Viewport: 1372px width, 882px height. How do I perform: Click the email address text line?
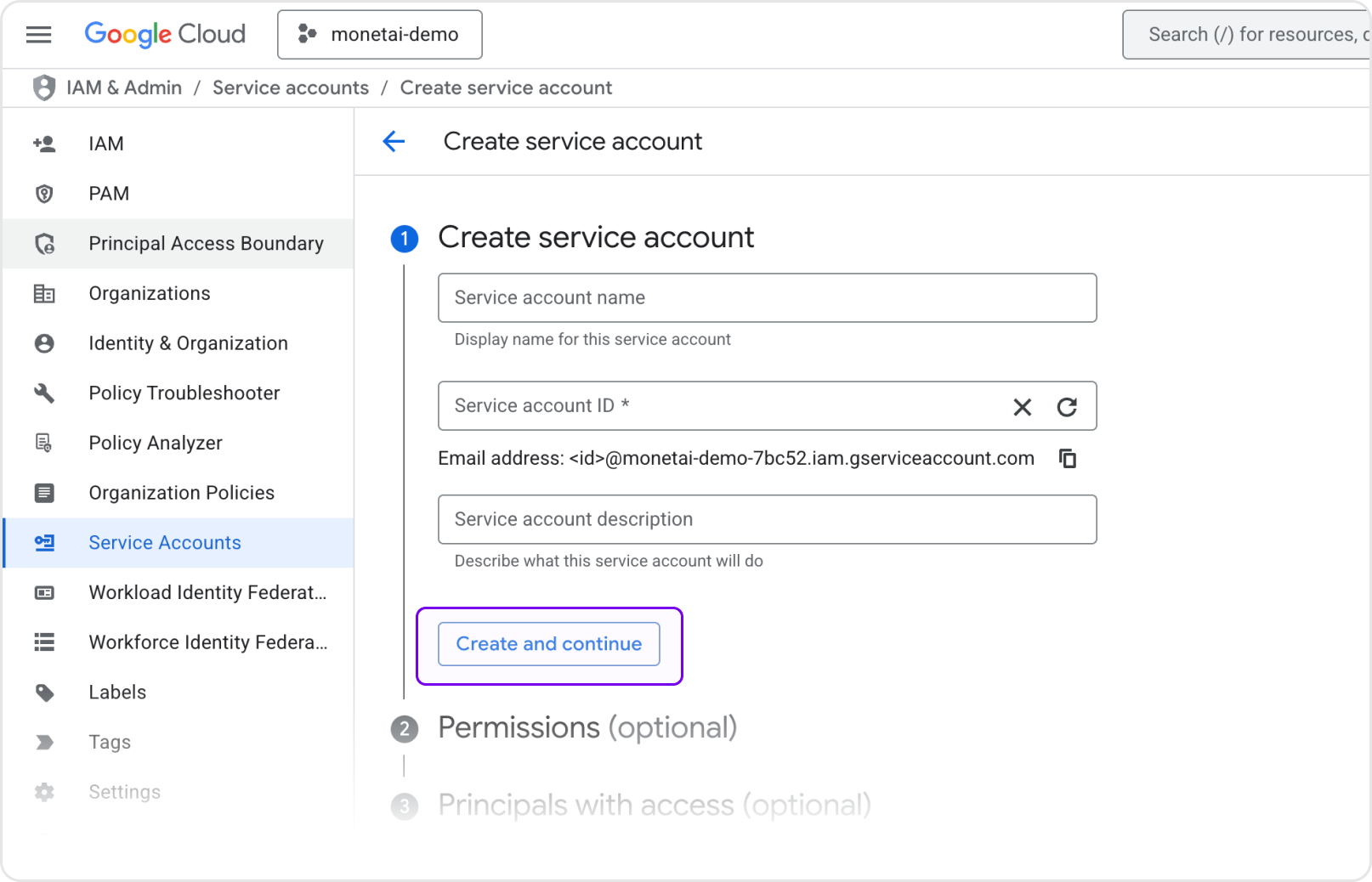[x=736, y=459]
